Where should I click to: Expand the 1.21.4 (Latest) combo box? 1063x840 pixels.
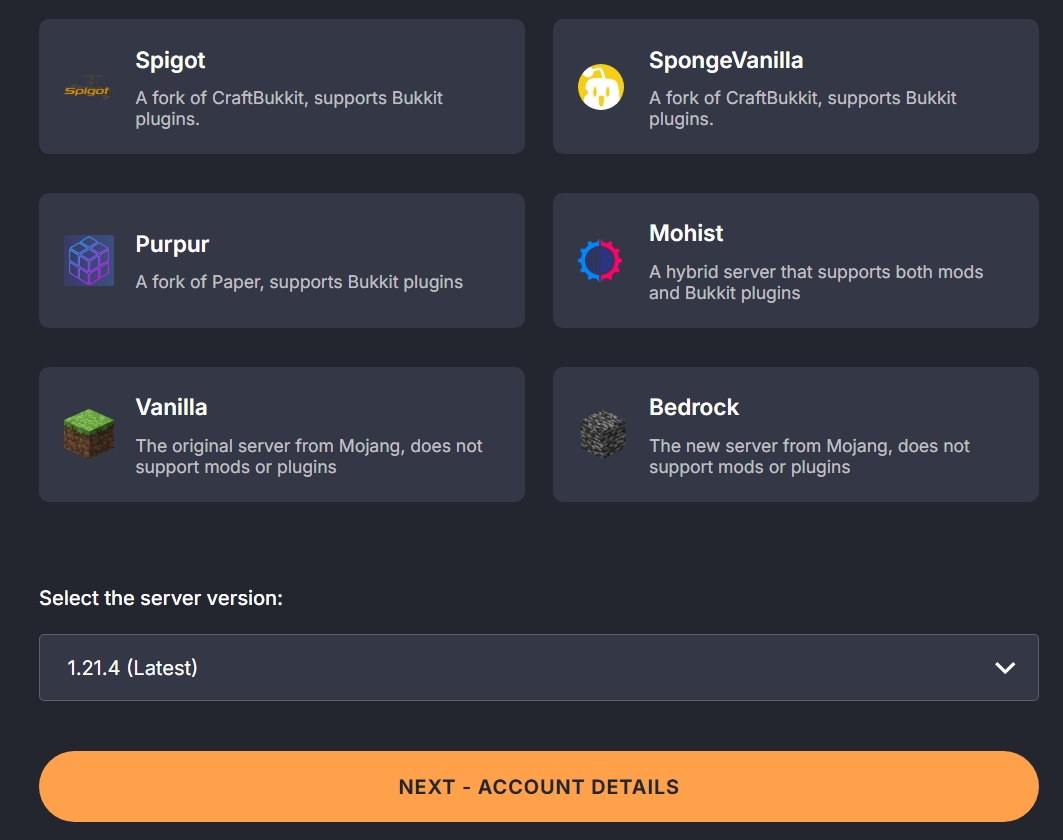tap(538, 667)
